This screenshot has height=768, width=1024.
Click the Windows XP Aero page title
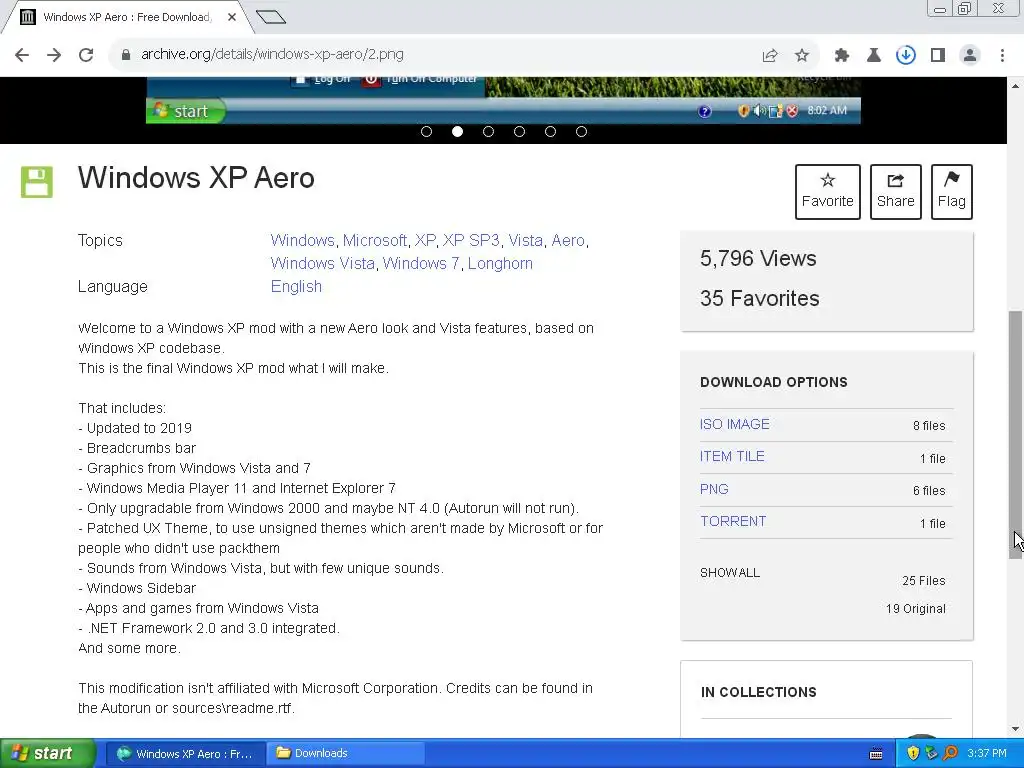196,178
